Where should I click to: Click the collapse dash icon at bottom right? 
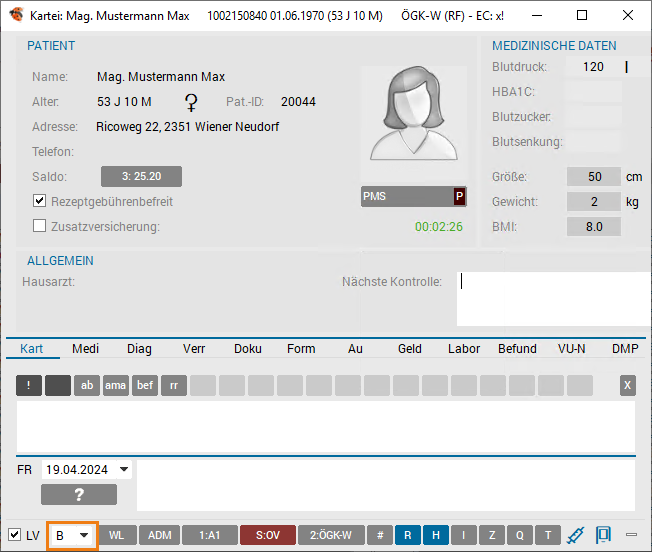[x=631, y=535]
